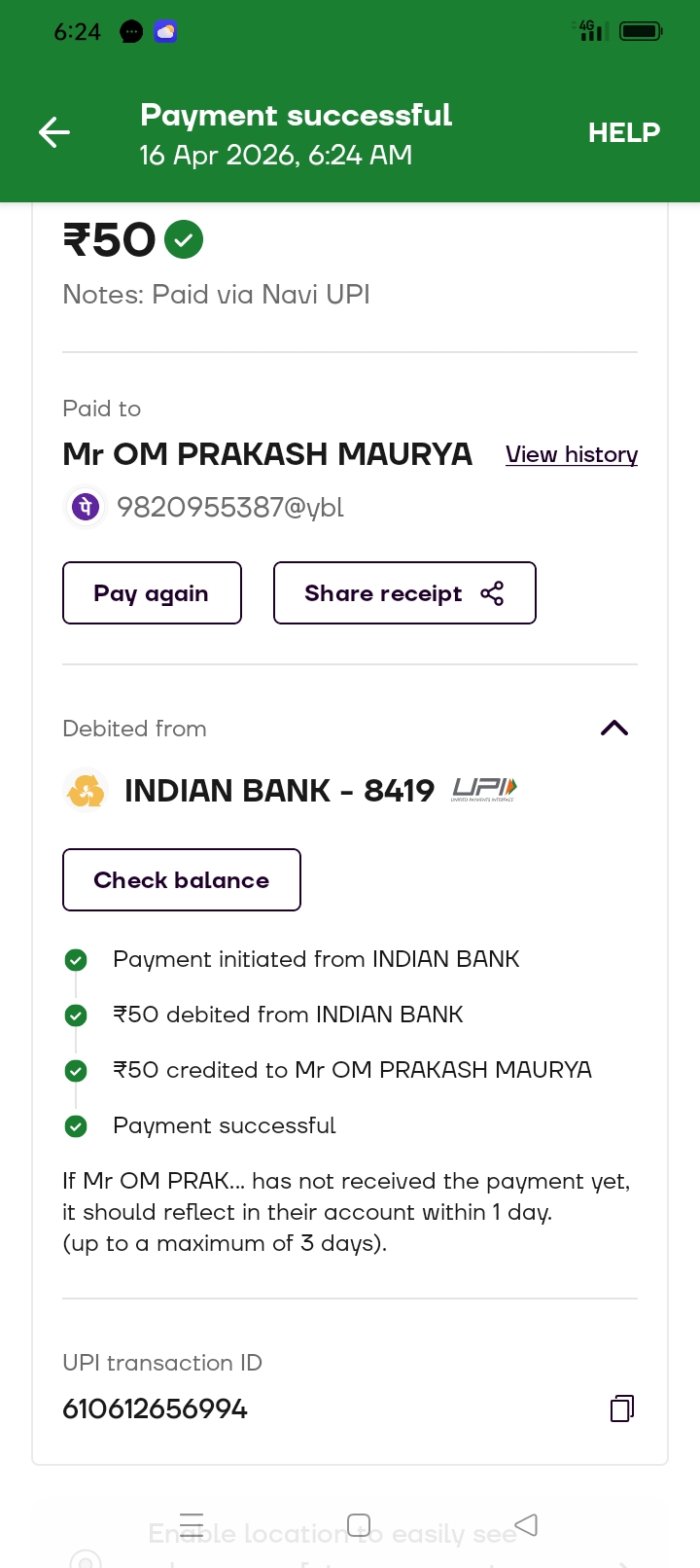Tap the Android recent apps menu button
700x1568 pixels.
click(x=192, y=1524)
